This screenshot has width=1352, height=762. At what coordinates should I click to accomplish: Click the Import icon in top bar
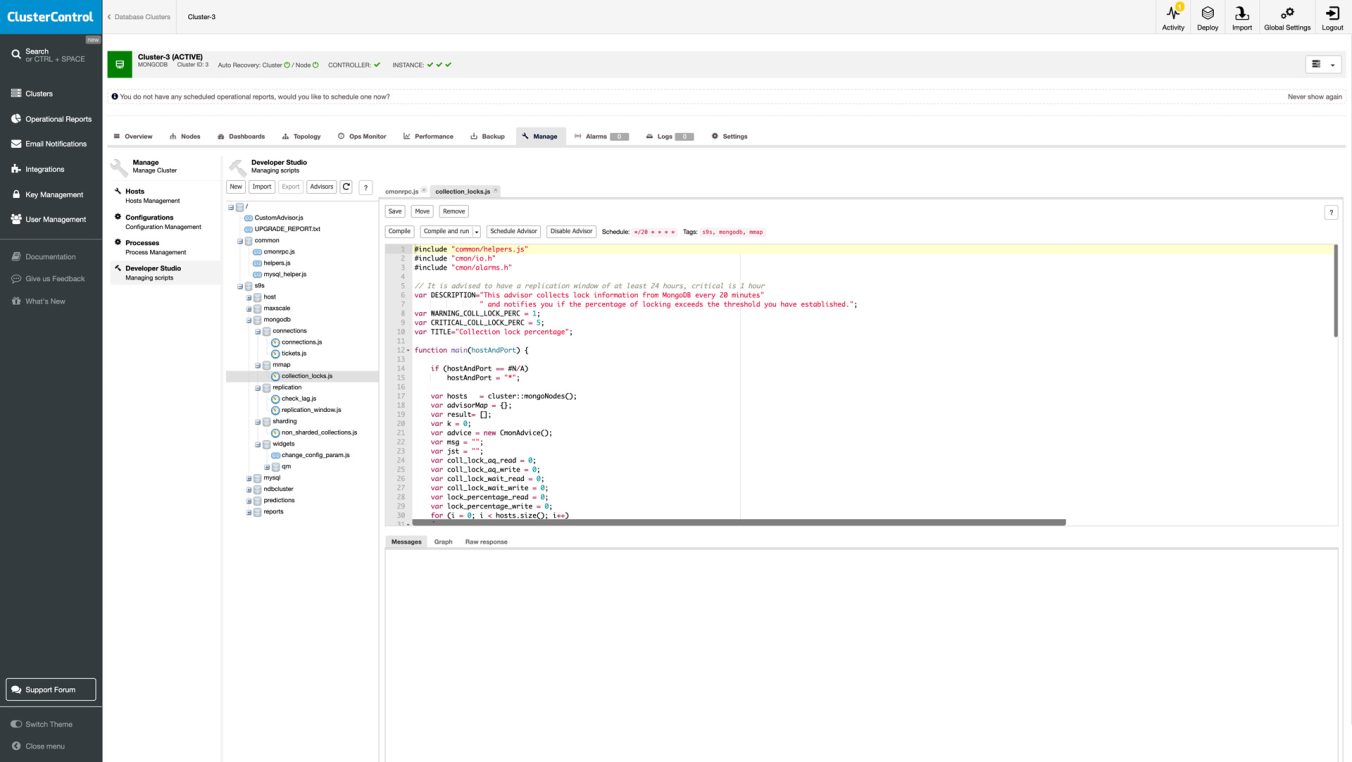pyautogui.click(x=1241, y=13)
